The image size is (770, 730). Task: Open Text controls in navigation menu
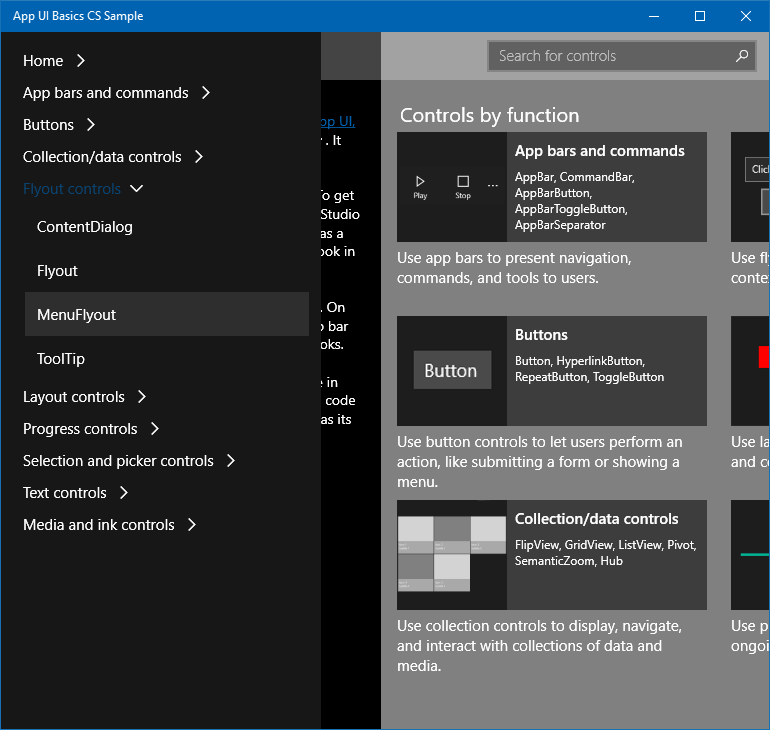[65, 493]
